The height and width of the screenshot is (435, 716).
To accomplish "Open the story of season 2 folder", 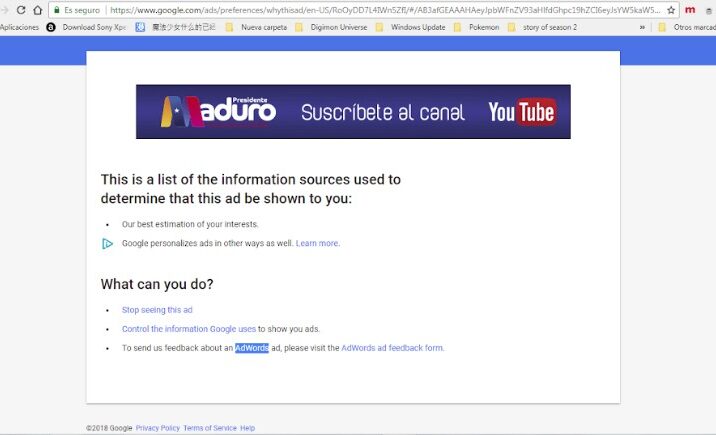I will (542, 27).
